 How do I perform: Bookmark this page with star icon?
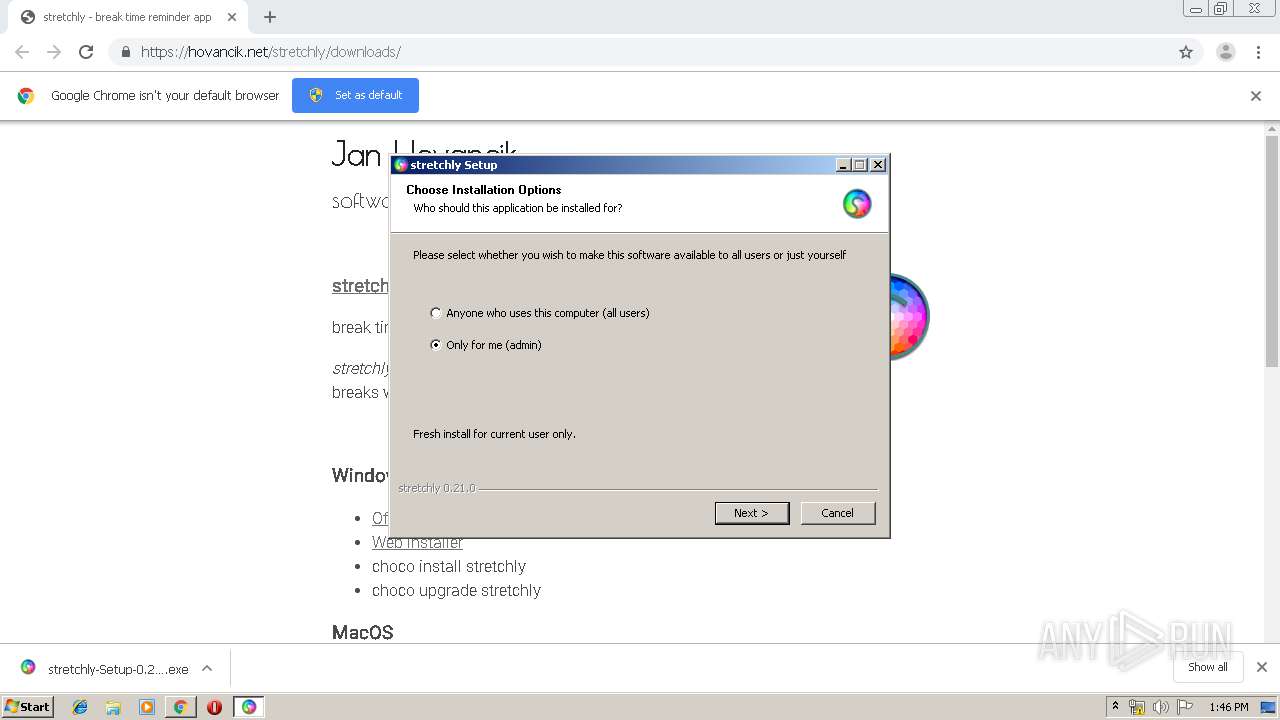[x=1186, y=52]
